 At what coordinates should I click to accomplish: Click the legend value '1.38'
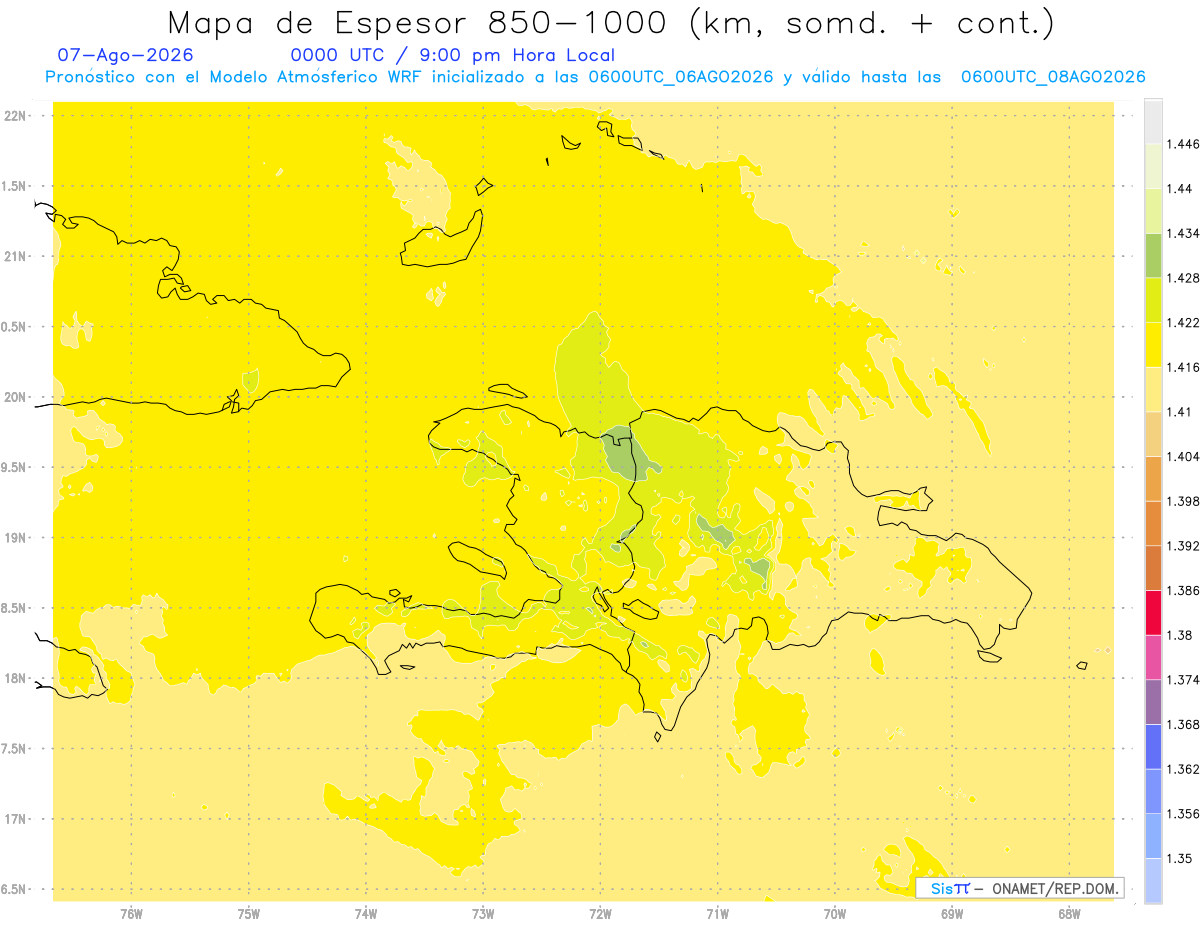(x=1179, y=635)
